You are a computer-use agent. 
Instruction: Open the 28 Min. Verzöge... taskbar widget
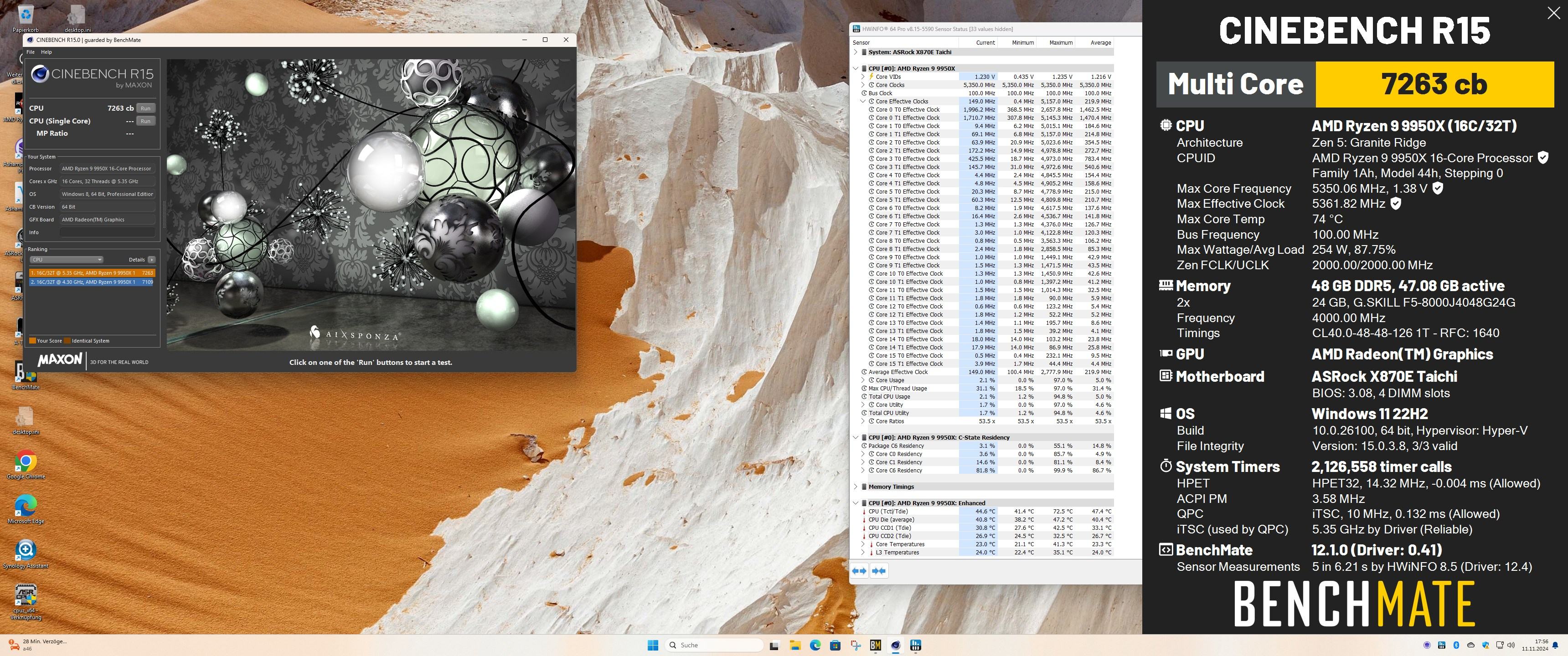(38, 645)
